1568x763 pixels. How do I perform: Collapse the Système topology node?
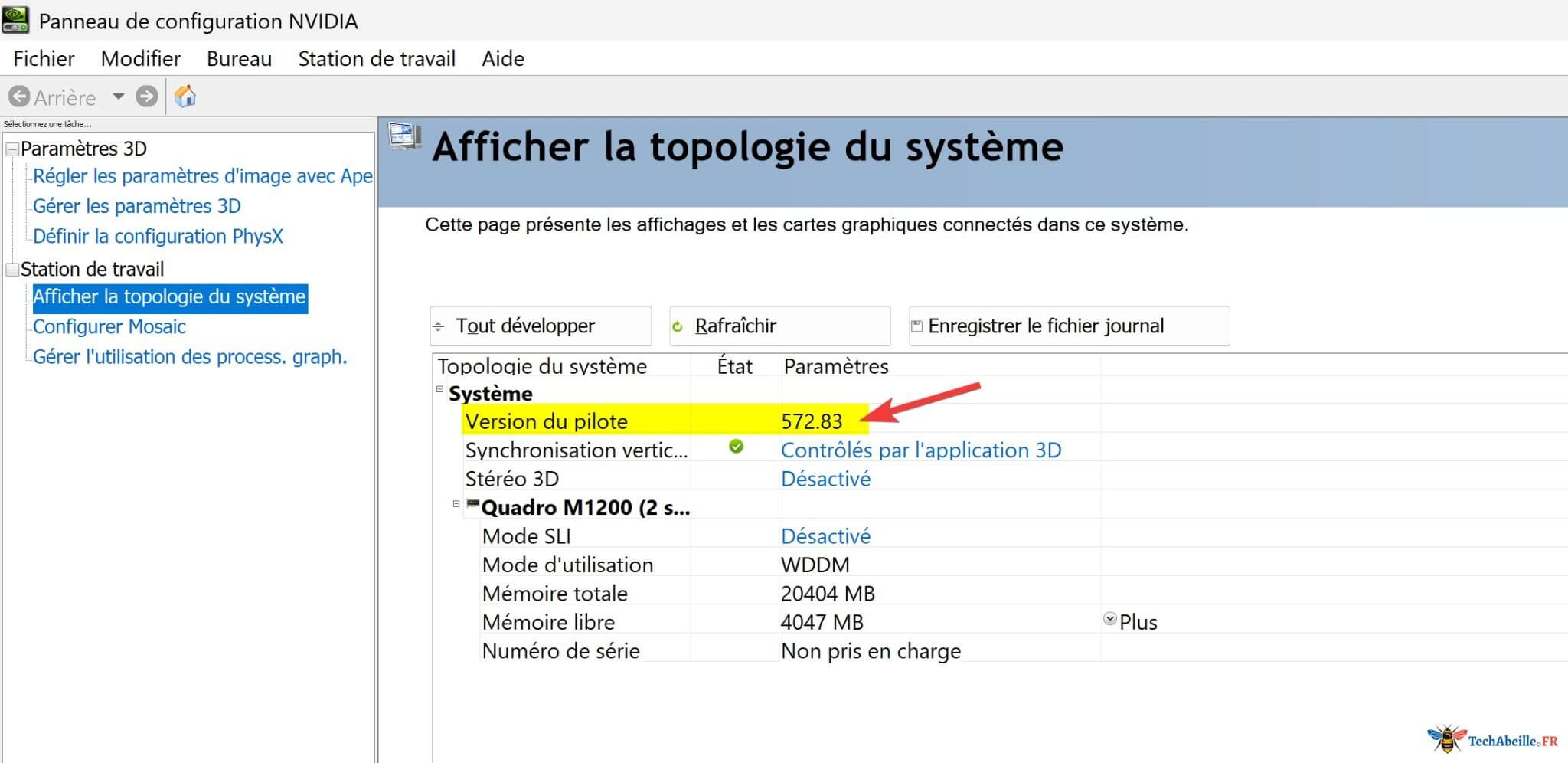click(440, 389)
